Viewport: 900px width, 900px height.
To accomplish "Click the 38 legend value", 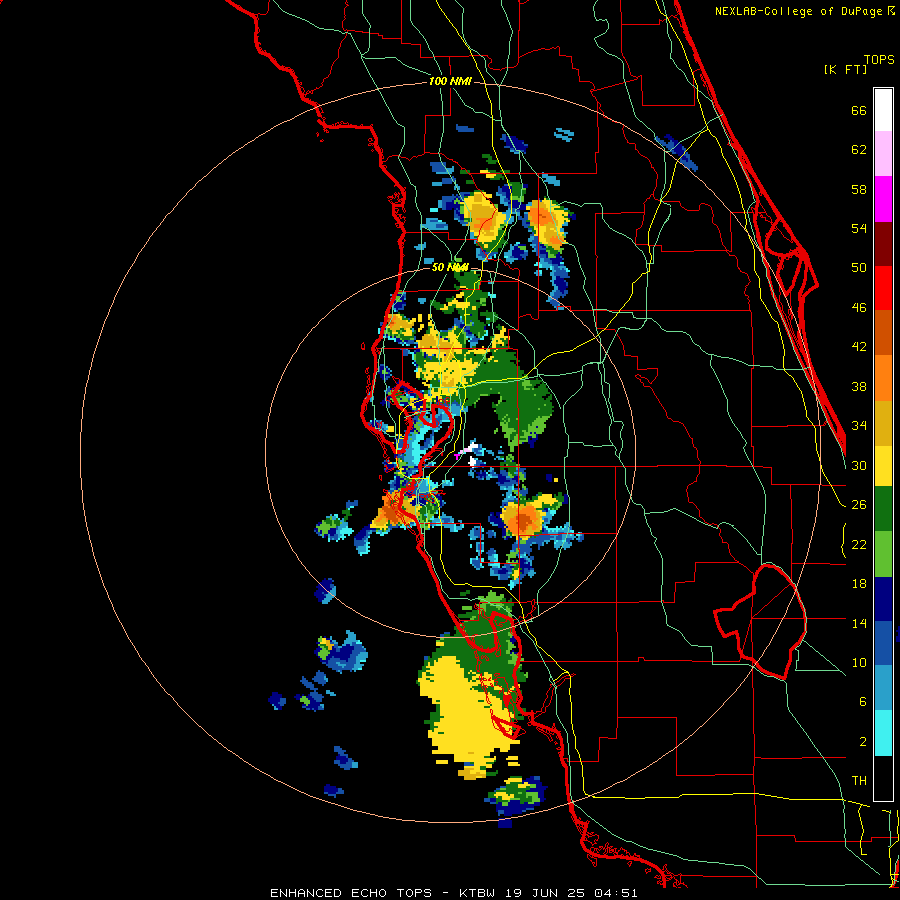I will [859, 386].
